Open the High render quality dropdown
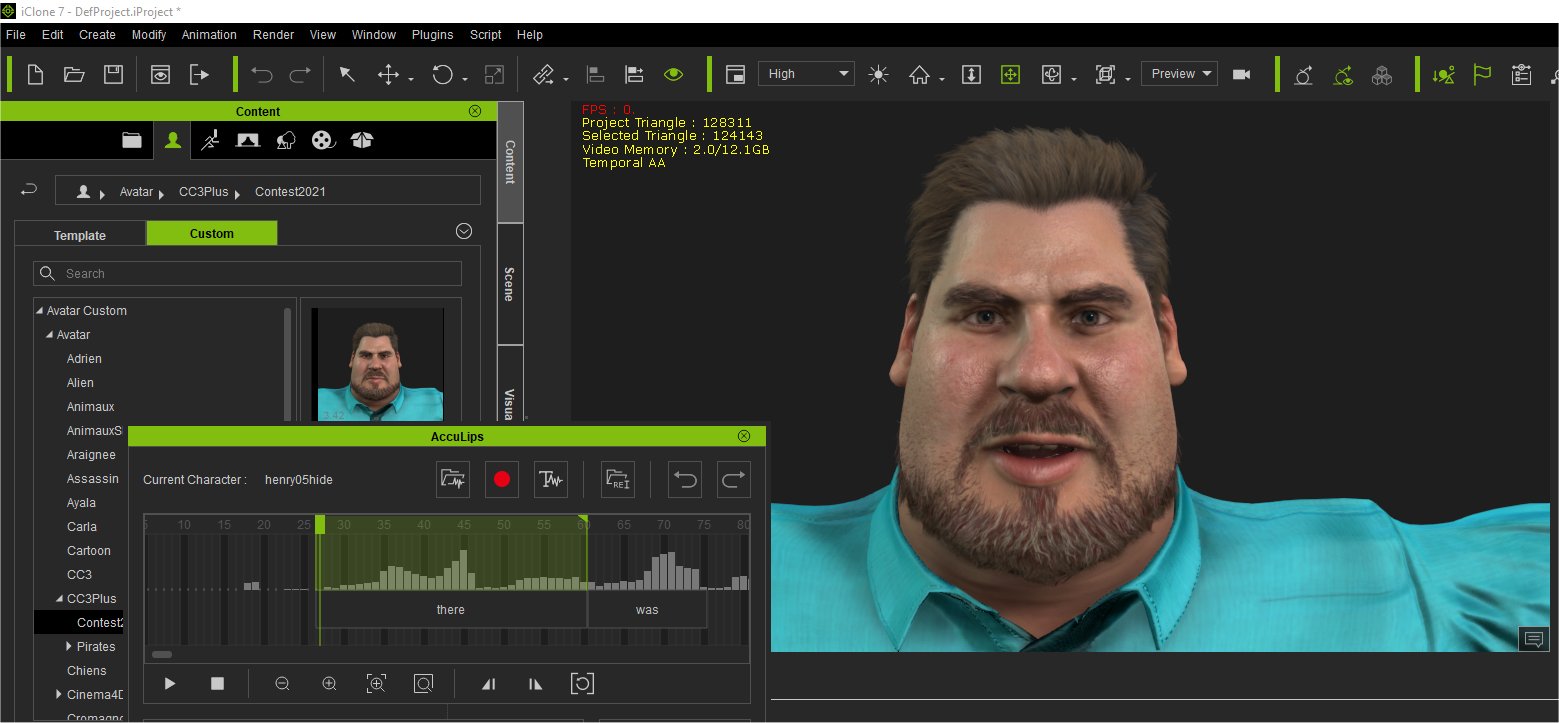Viewport: 1559px width, 723px height. [x=806, y=74]
